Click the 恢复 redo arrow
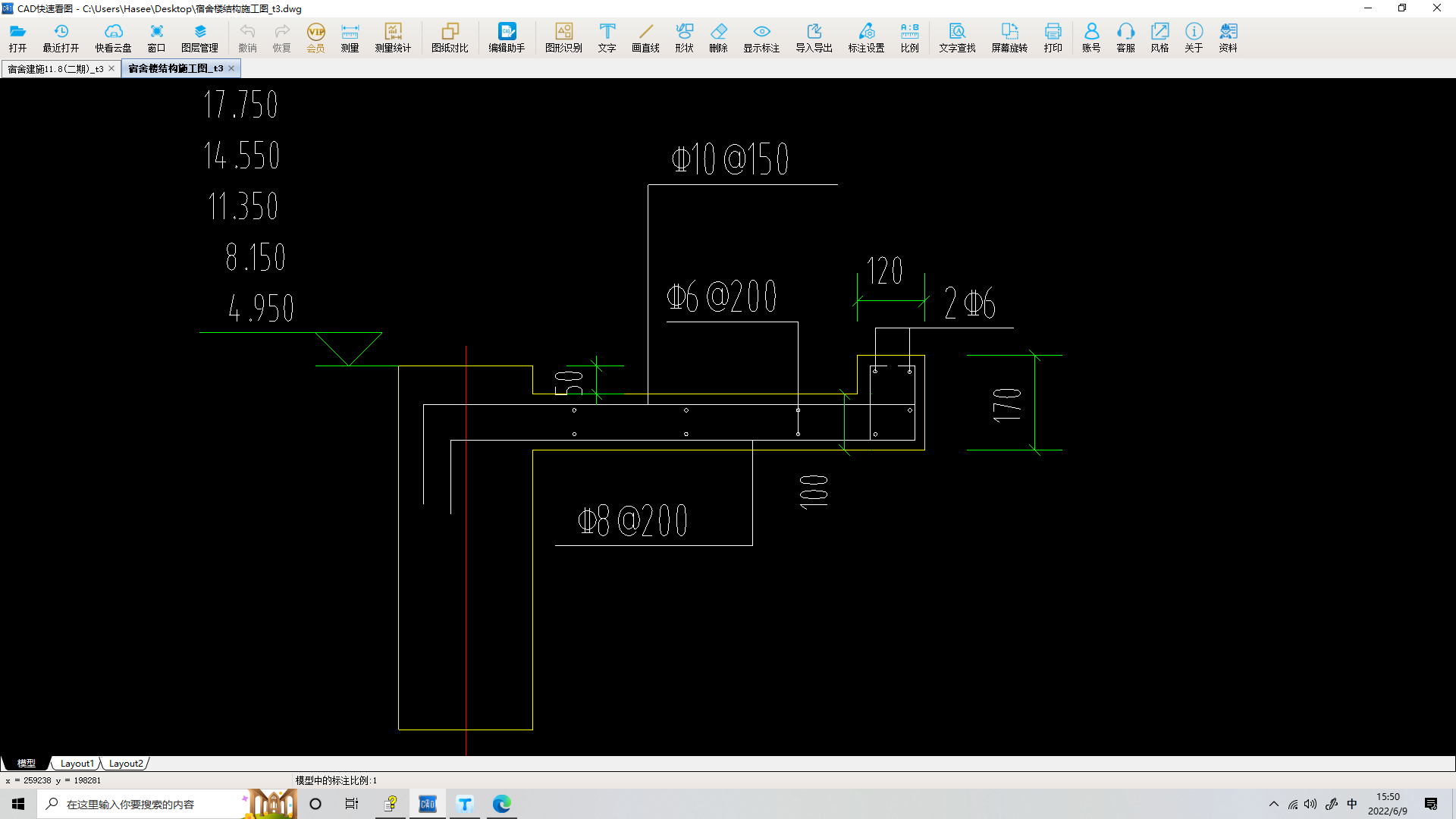Viewport: 1456px width, 819px height. 281,37
